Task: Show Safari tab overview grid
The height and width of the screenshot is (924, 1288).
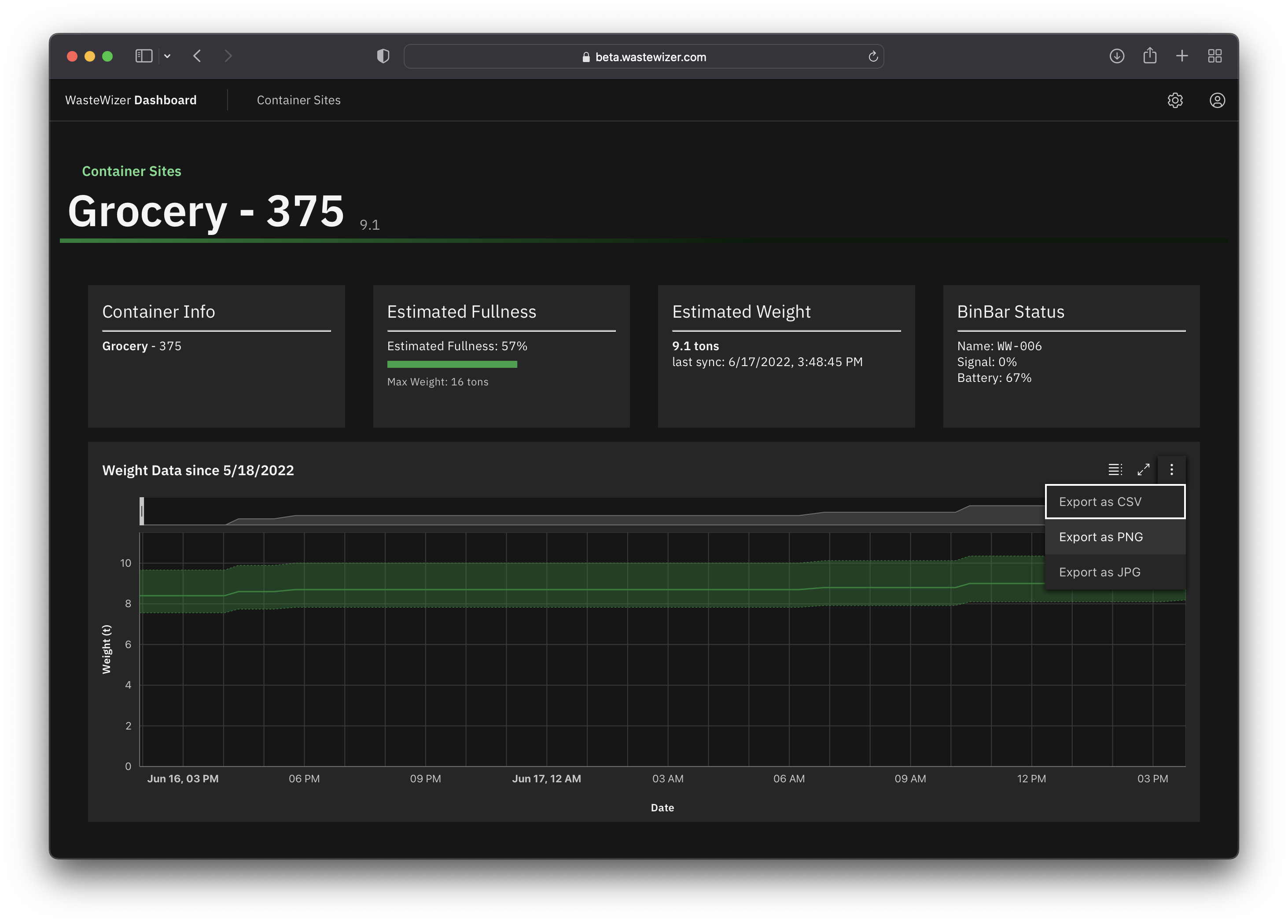Action: 1215,56
